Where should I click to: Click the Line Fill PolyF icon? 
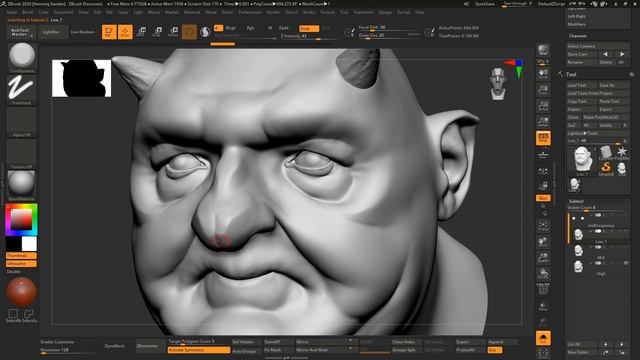pyautogui.click(x=543, y=289)
